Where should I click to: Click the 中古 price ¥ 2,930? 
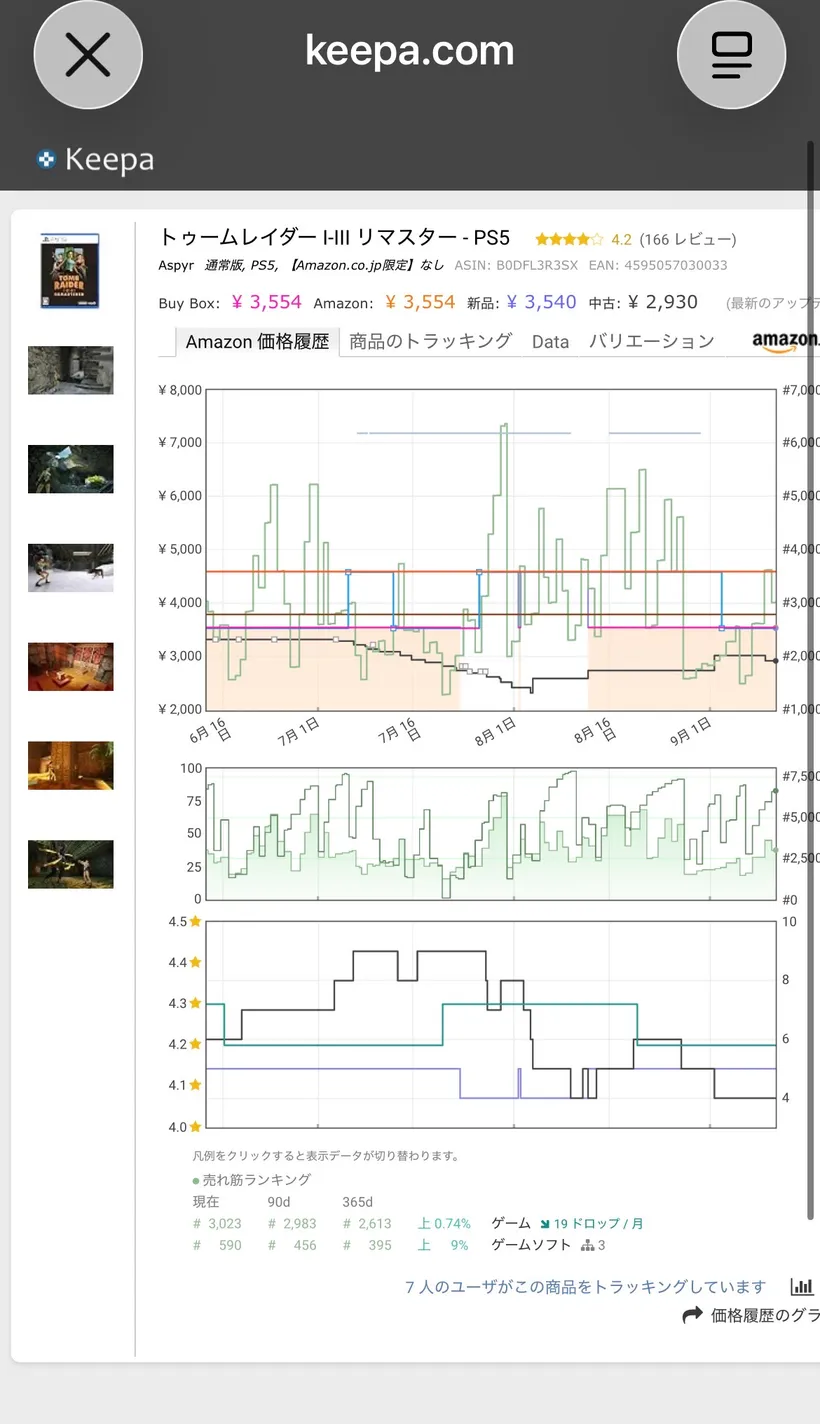tap(662, 302)
